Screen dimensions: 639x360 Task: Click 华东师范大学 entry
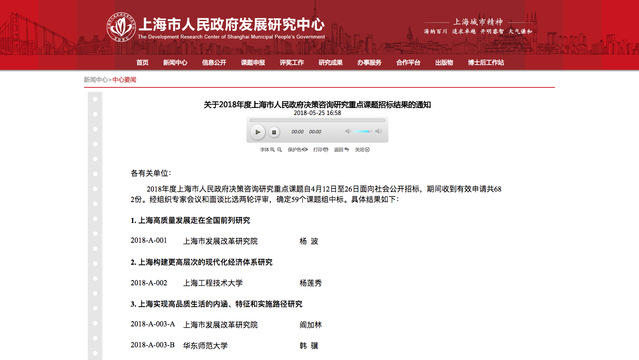[205, 346]
